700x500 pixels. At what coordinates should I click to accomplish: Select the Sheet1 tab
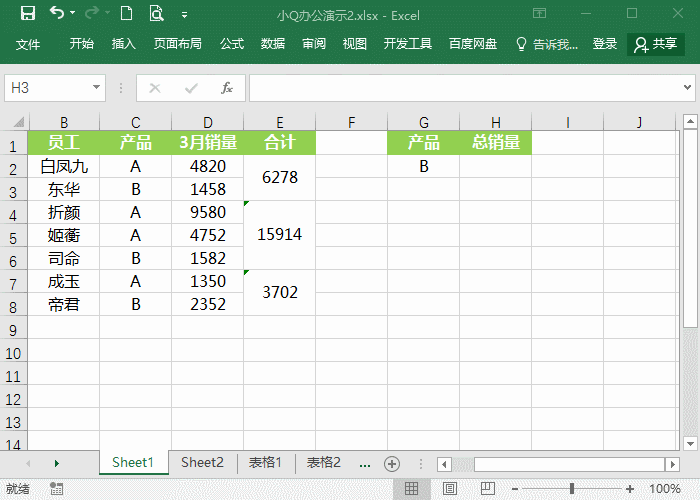pos(133,462)
